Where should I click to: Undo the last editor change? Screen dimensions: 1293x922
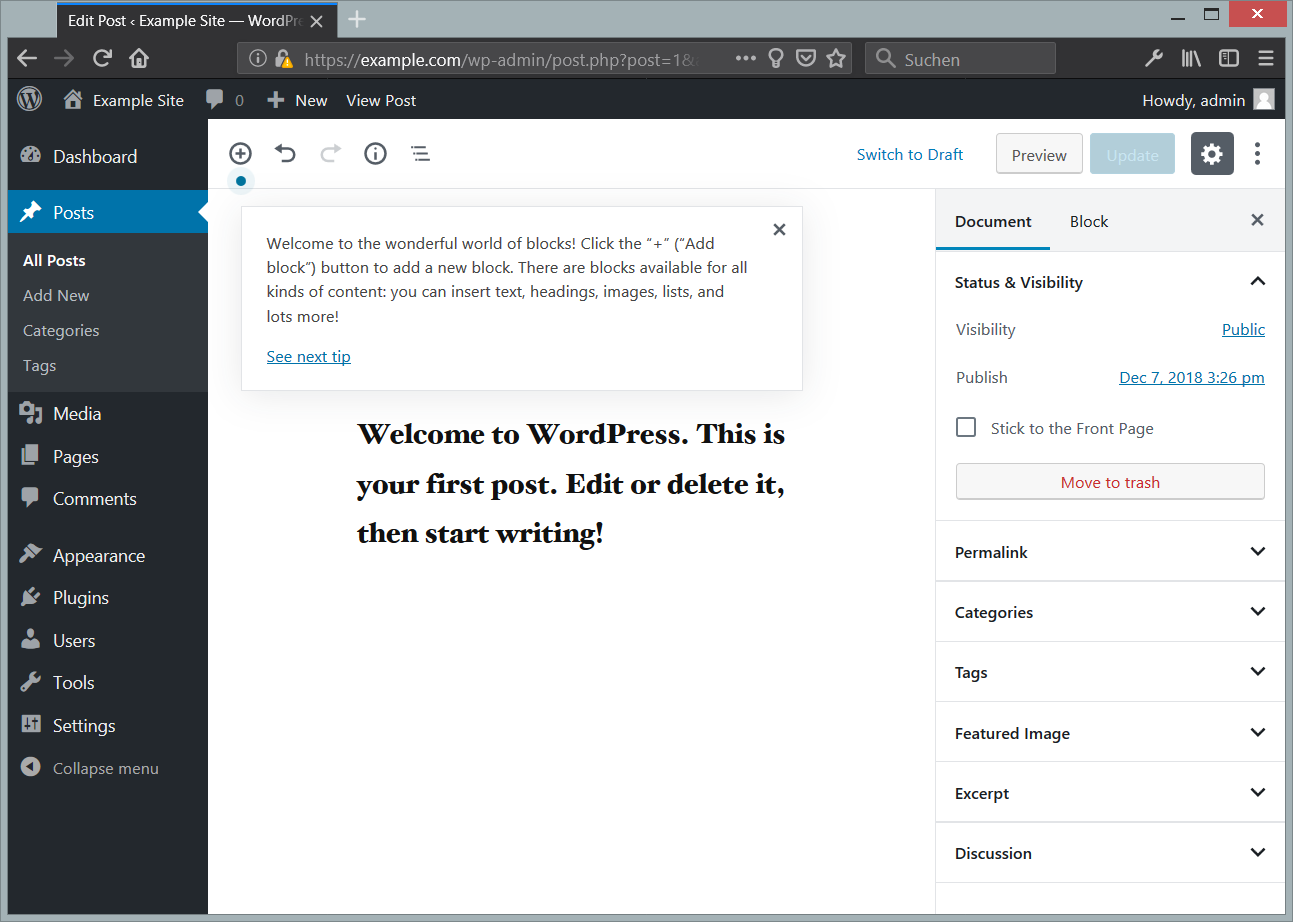(286, 154)
